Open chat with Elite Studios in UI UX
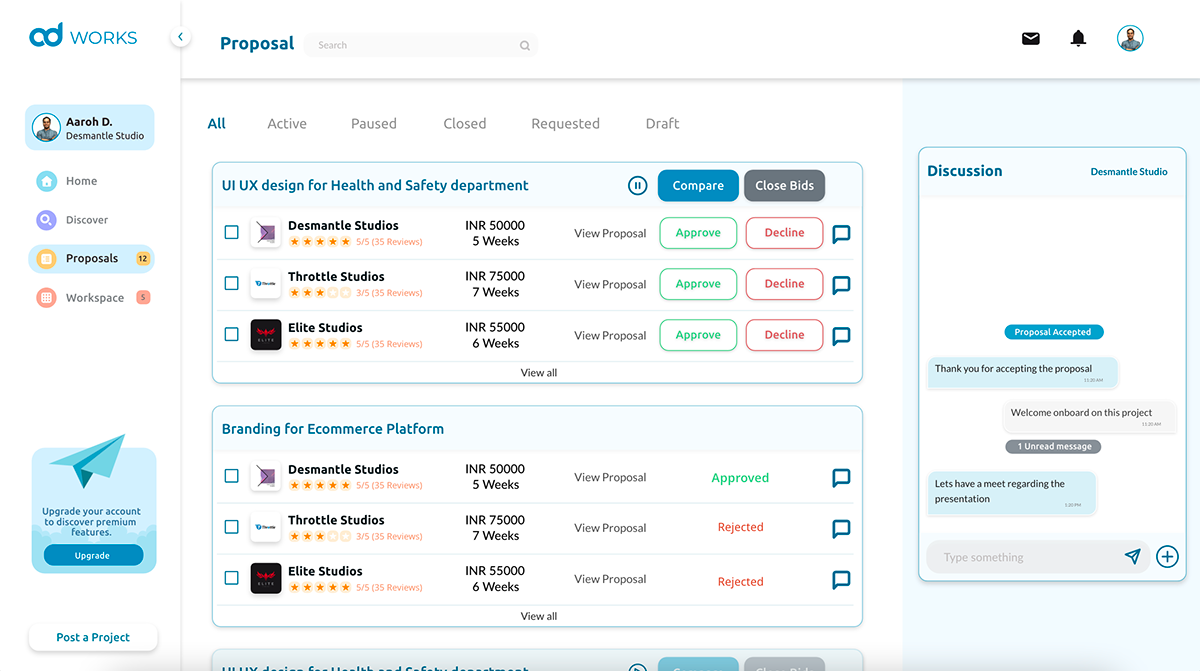Screen dimensions: 1200x671 pos(841,336)
